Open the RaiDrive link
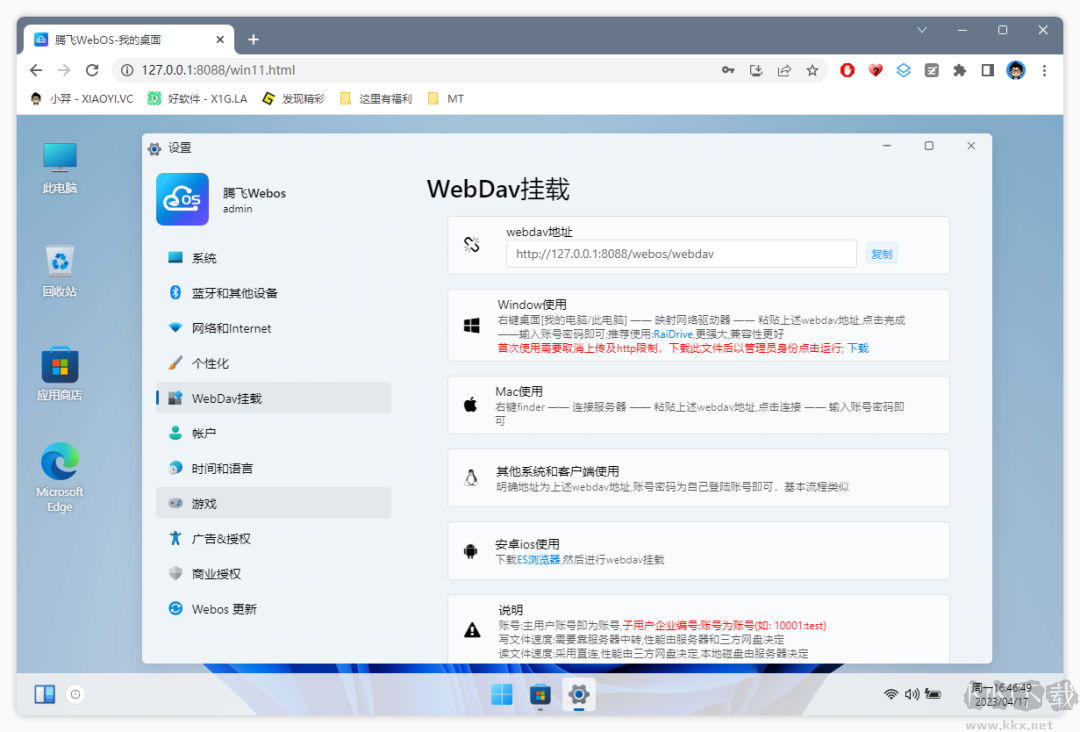Image resolution: width=1080 pixels, height=732 pixels. pyautogui.click(x=673, y=334)
